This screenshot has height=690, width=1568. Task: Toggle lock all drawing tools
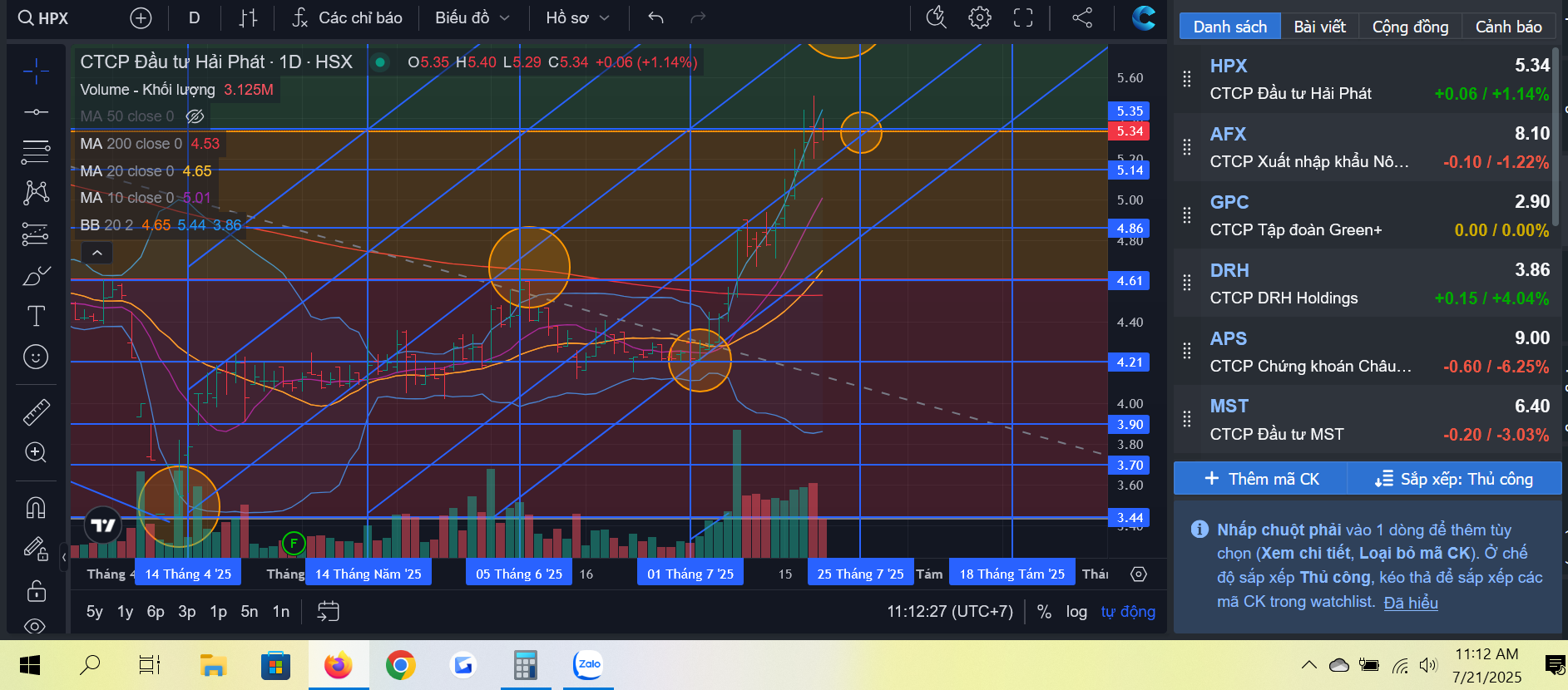tap(36, 590)
